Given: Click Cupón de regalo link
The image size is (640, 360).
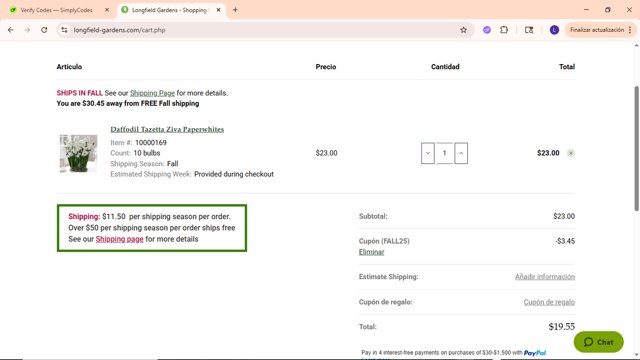Looking at the screenshot, I should point(549,302).
